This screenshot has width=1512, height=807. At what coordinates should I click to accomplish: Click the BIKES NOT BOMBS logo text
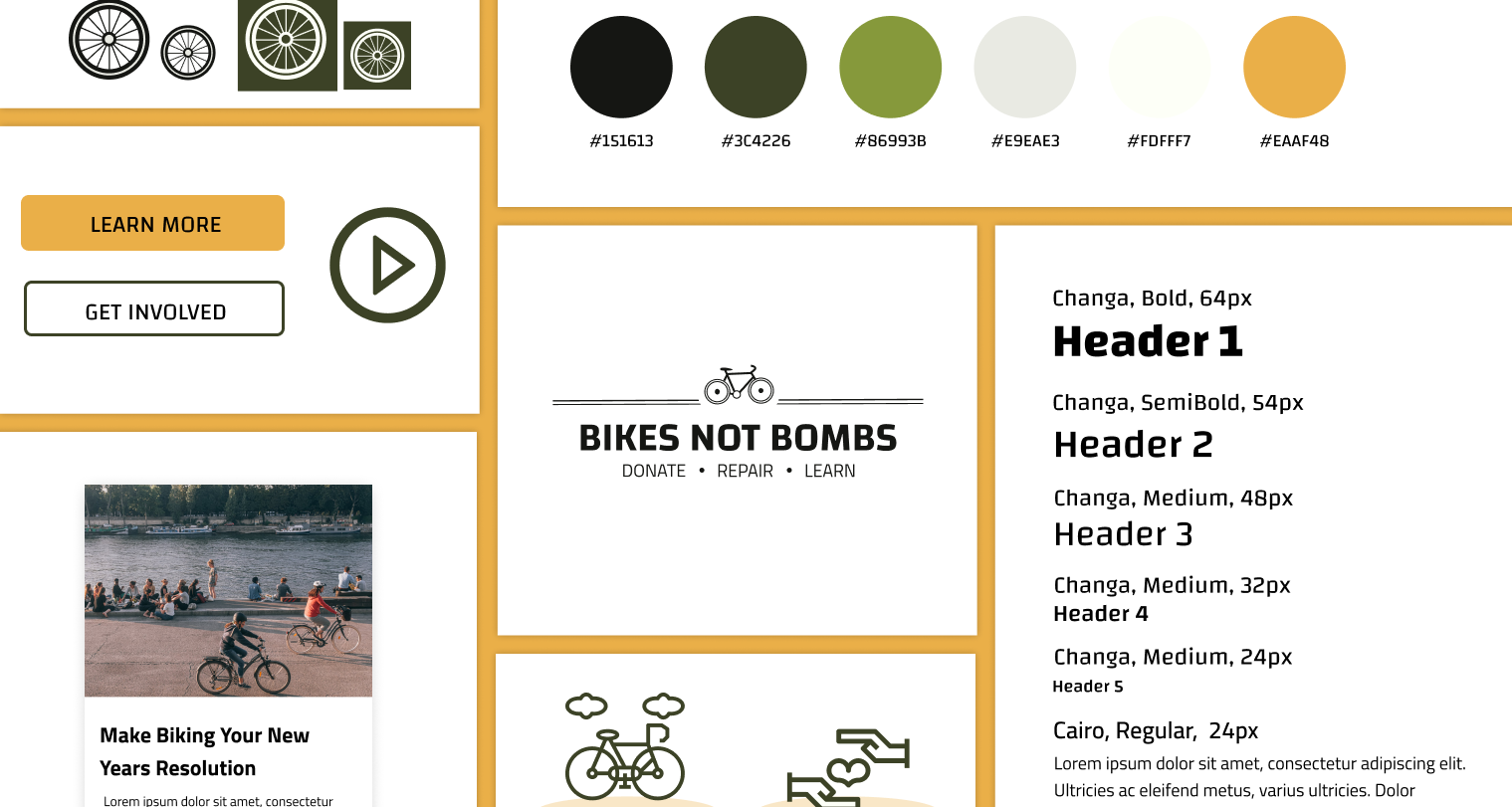tap(738, 438)
